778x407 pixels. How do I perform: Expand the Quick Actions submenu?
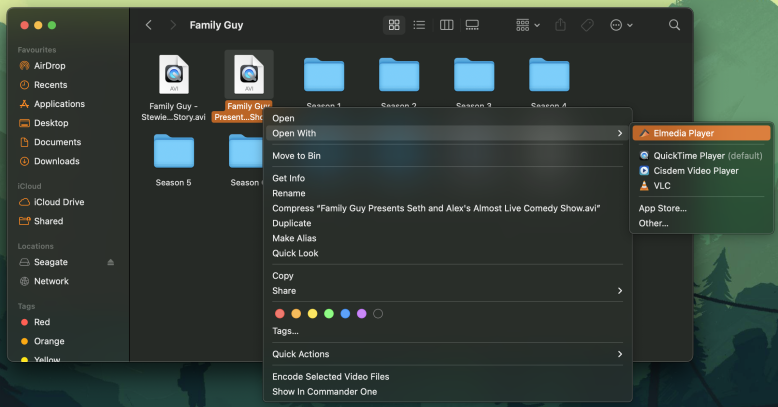pyautogui.click(x=448, y=354)
